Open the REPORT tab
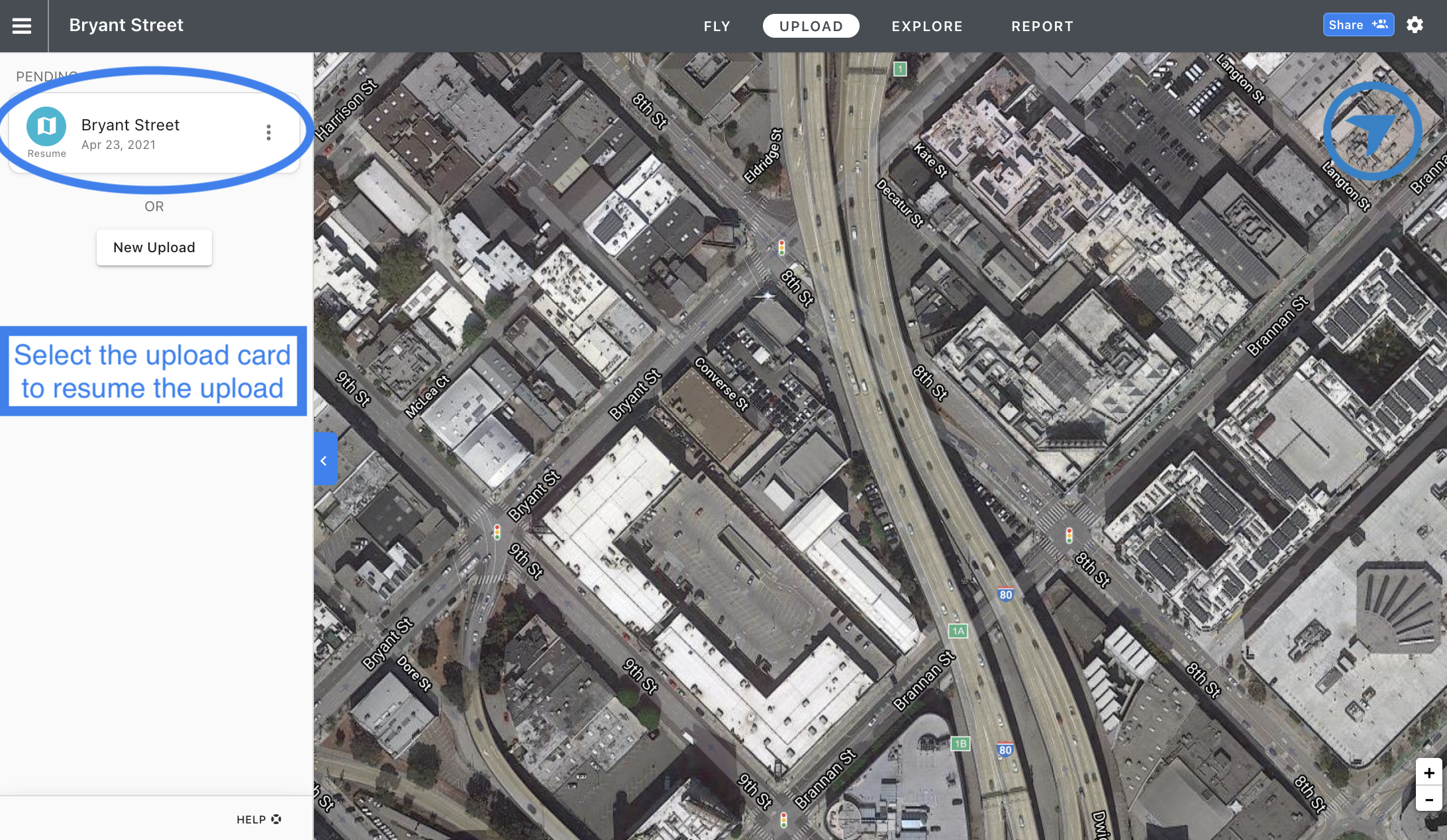This screenshot has height=840, width=1447. (1042, 26)
